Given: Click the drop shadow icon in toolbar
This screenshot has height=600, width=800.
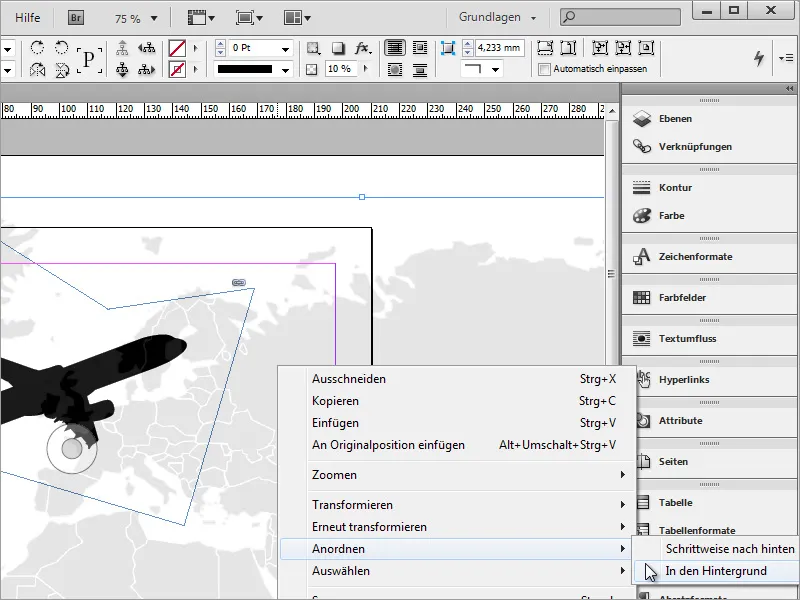Looking at the screenshot, I should point(338,48).
